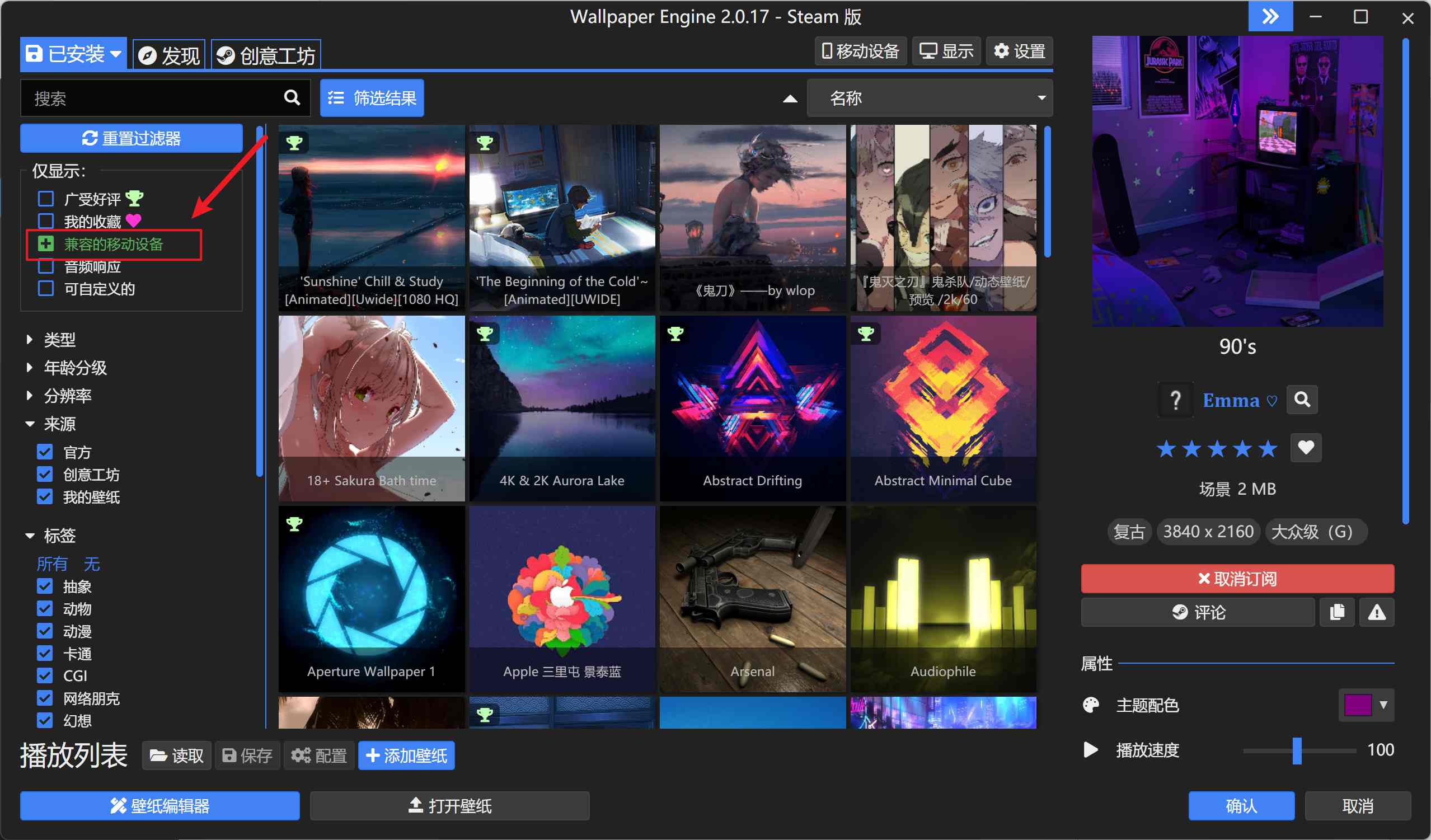Click the sort ascending triangle arrow

click(790, 99)
